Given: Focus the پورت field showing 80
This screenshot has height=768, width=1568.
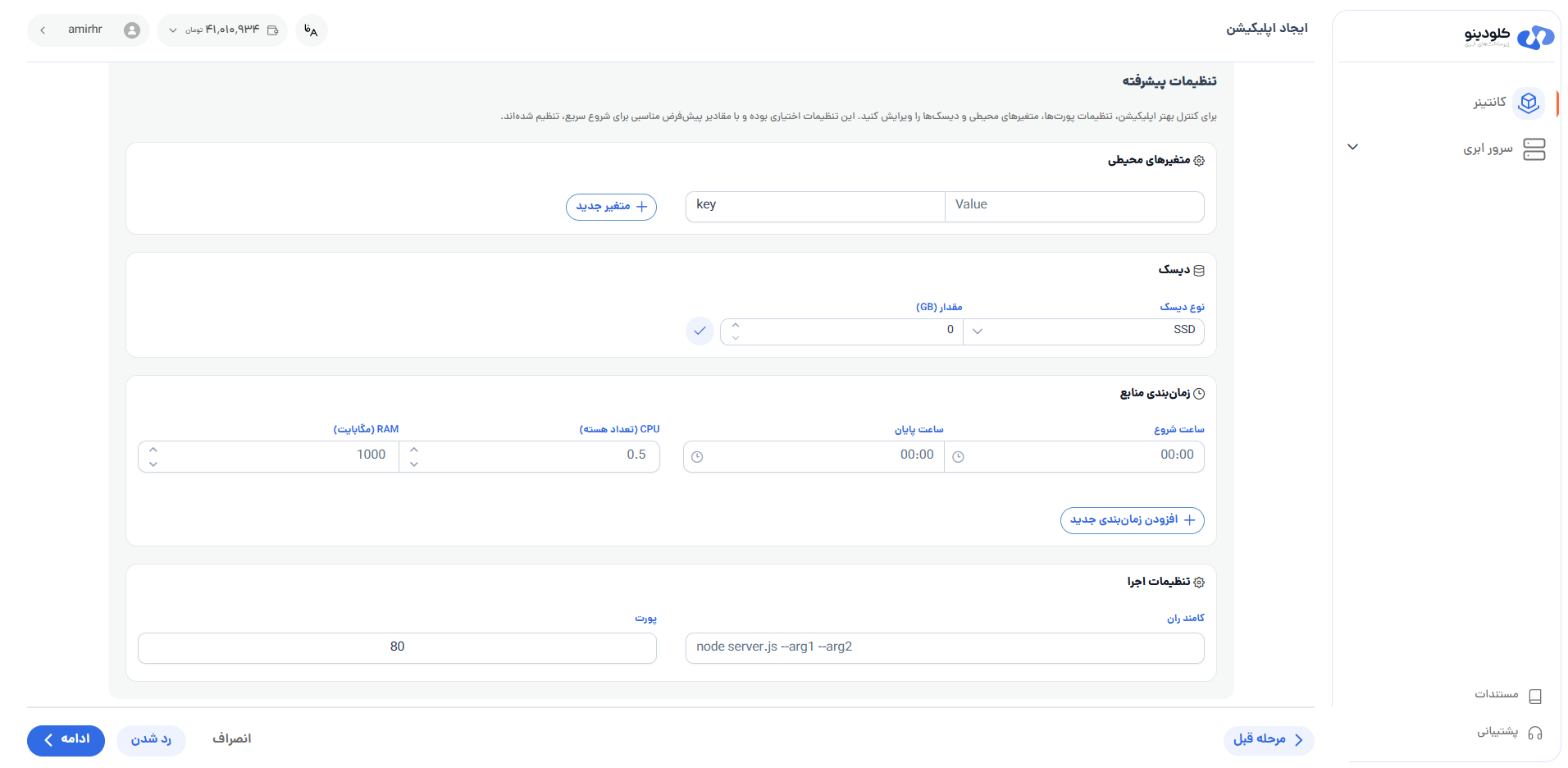Looking at the screenshot, I should 397,648.
